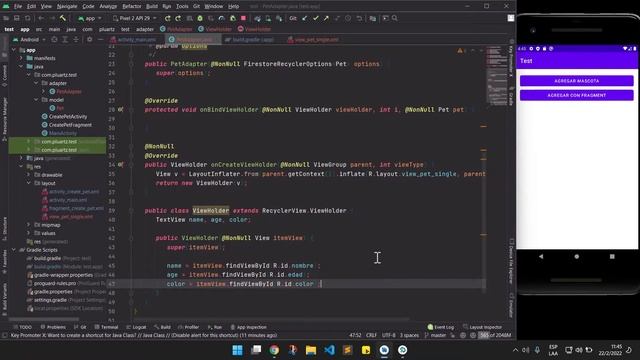
Task: Open the Build menu
Action: 152,7
